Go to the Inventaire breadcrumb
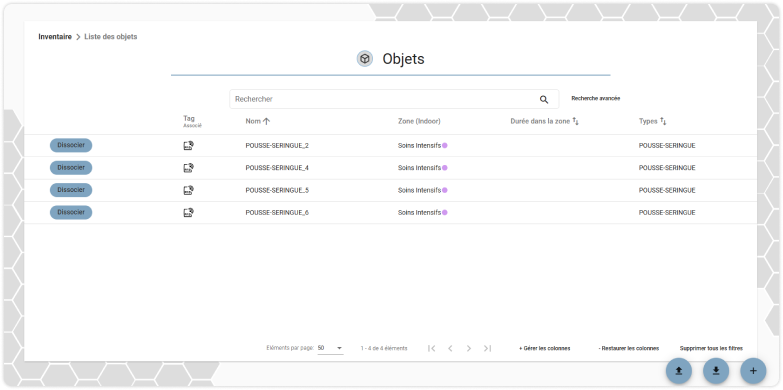This screenshot has width=783, height=390. (x=55, y=37)
